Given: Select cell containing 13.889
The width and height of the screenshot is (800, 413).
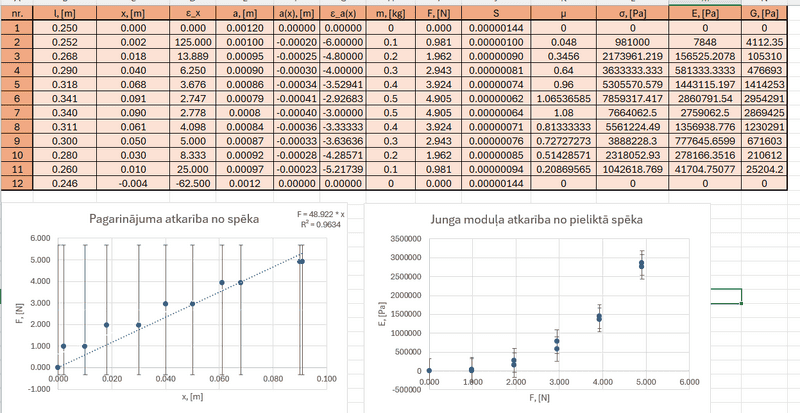Looking at the screenshot, I should pos(193,57).
